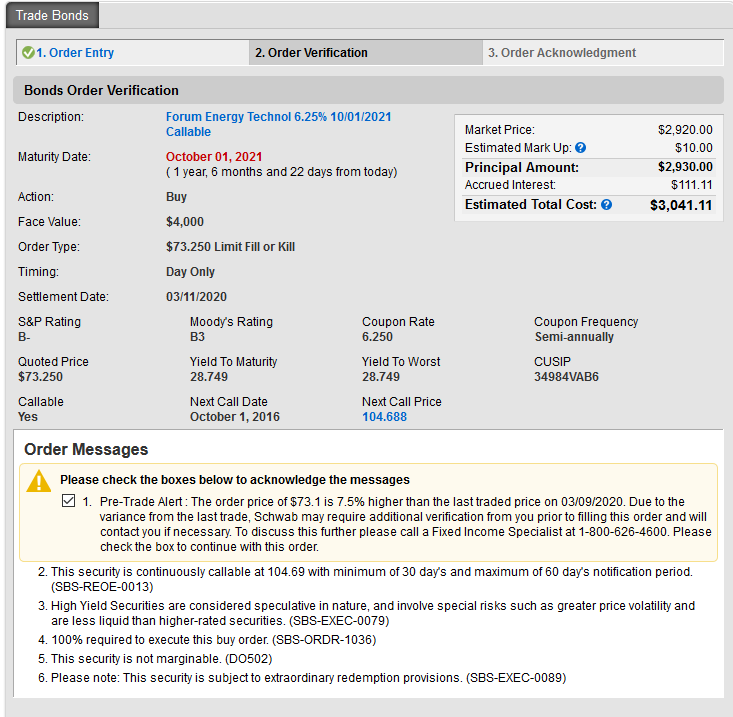Click the $73.250 Limit Fill or Kill order type
733x717 pixels.
pos(230,247)
